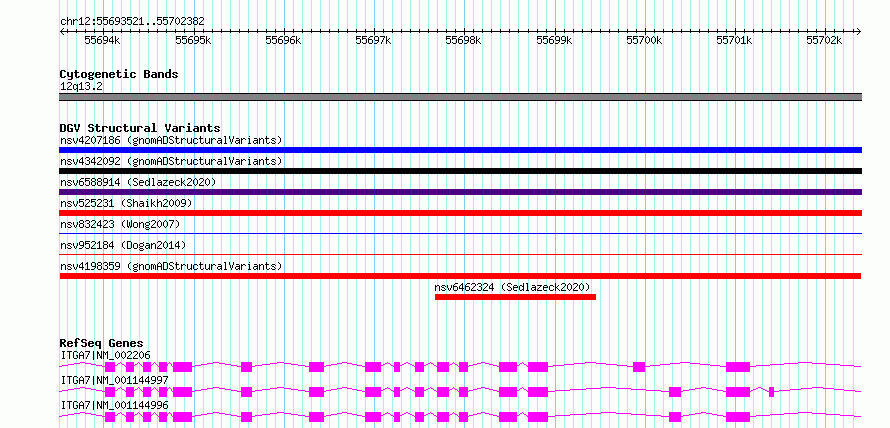Open variant label nsv4207186
890x428 pixels.
point(171,140)
